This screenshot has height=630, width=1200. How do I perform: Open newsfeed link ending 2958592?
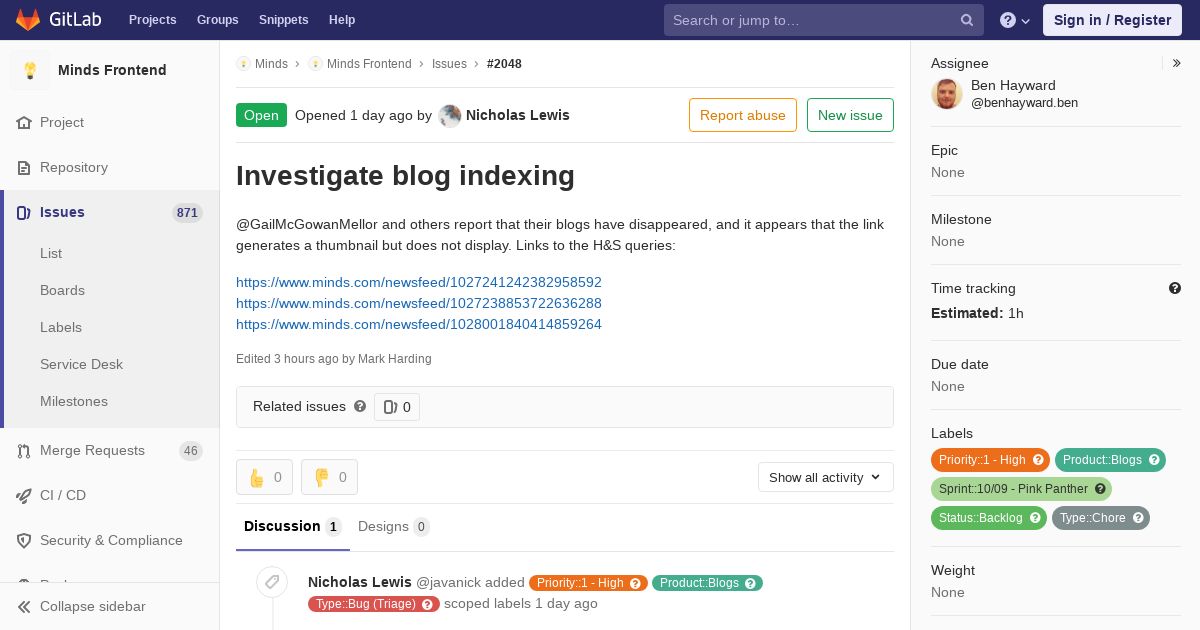[x=419, y=282]
